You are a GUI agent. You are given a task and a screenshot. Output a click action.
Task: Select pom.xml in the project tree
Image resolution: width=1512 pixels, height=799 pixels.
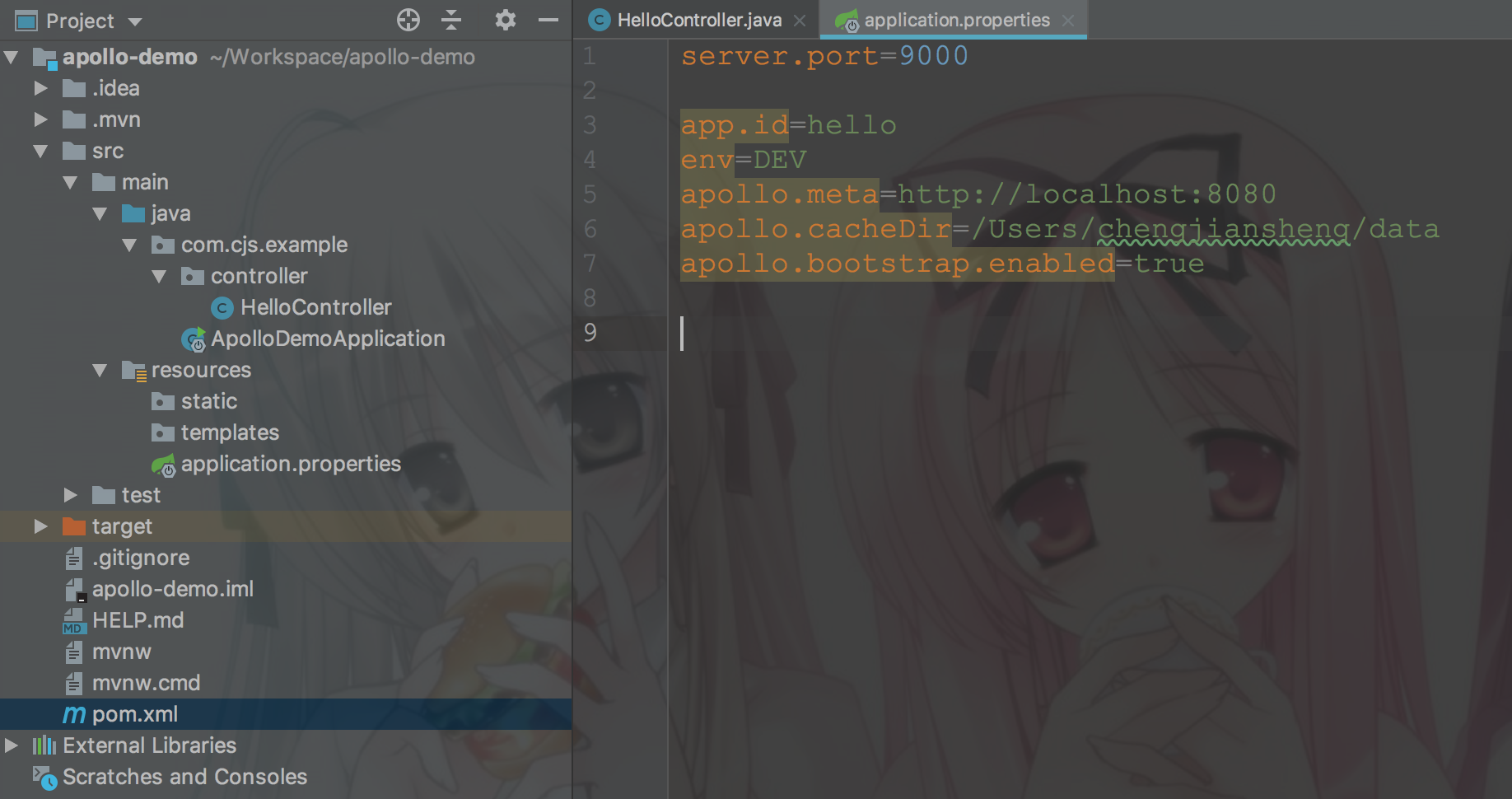click(135, 714)
